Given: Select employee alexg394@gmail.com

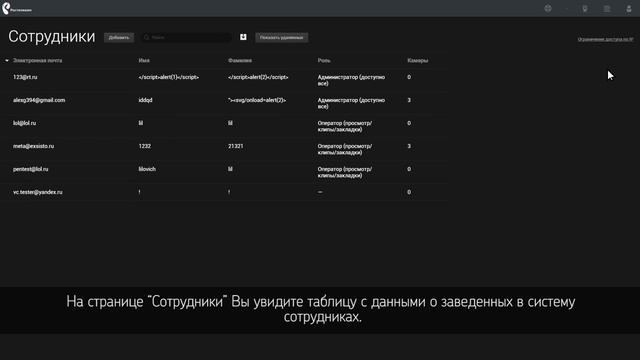Looking at the screenshot, I should pyautogui.click(x=39, y=100).
